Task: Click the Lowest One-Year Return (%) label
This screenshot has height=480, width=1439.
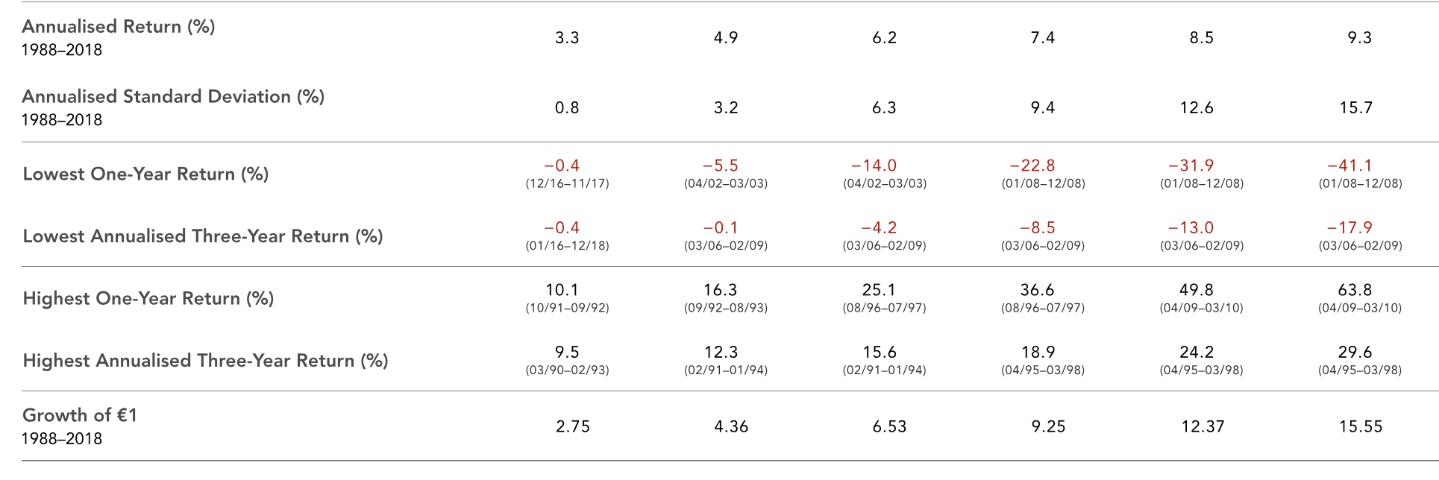Action: pos(145,175)
